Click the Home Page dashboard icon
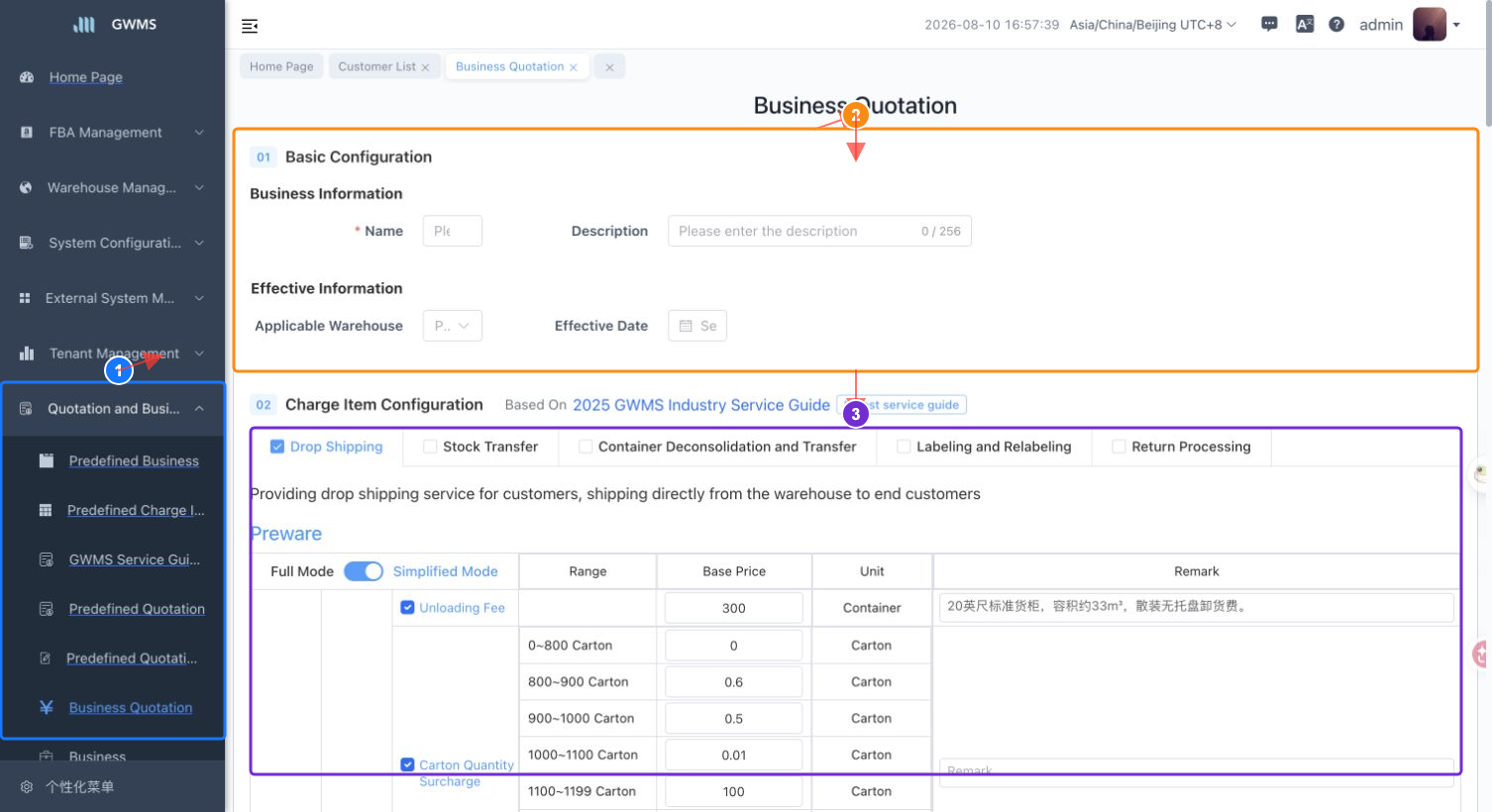 tap(27, 77)
